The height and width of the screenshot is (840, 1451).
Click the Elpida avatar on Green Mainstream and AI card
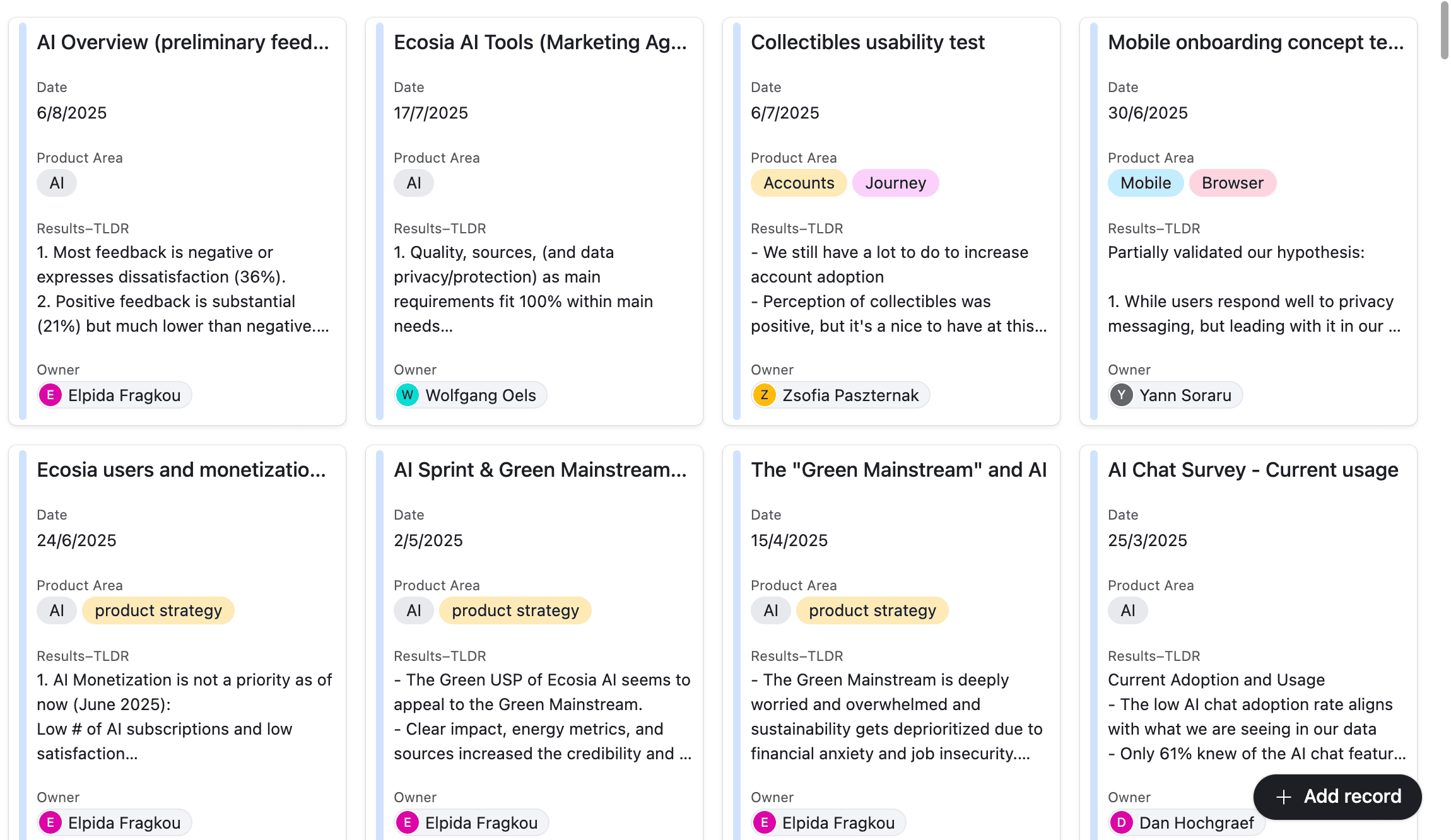click(765, 823)
